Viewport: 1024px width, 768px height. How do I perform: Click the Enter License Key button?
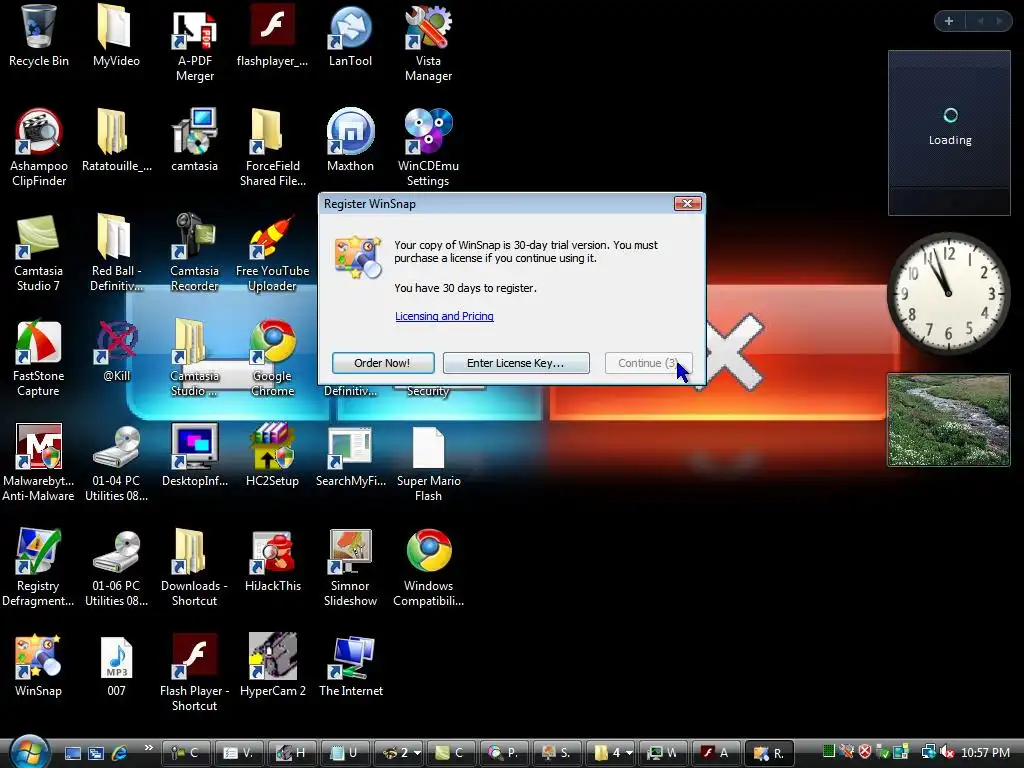tap(516, 363)
